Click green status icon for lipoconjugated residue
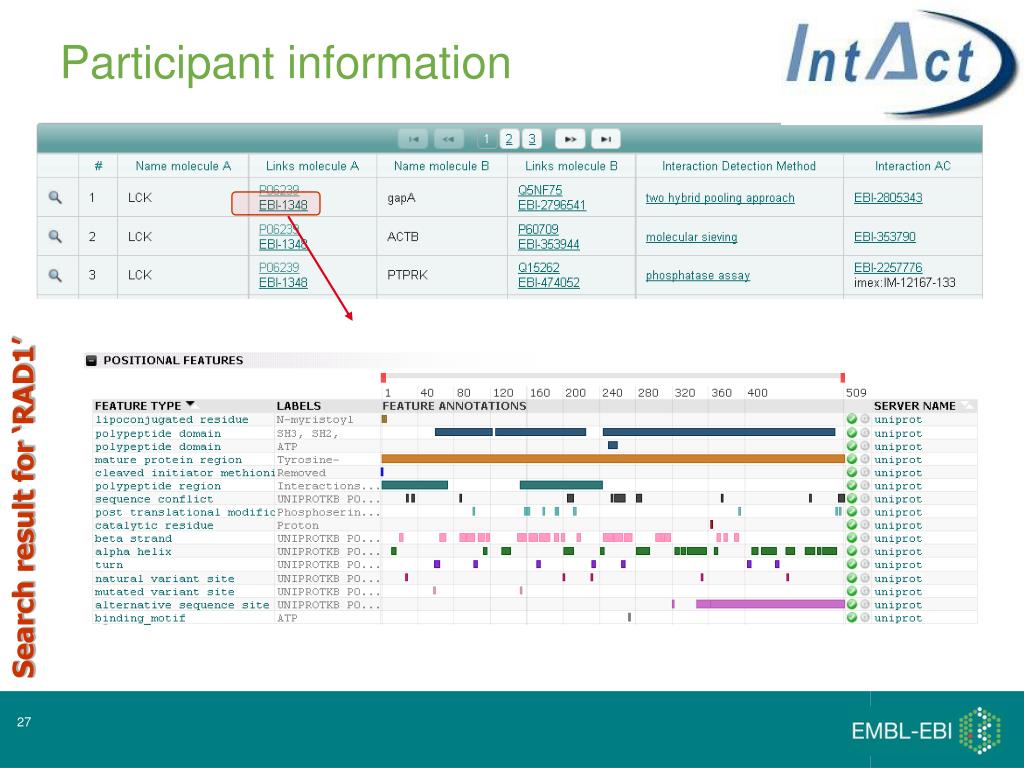The height and width of the screenshot is (768, 1024). point(852,419)
